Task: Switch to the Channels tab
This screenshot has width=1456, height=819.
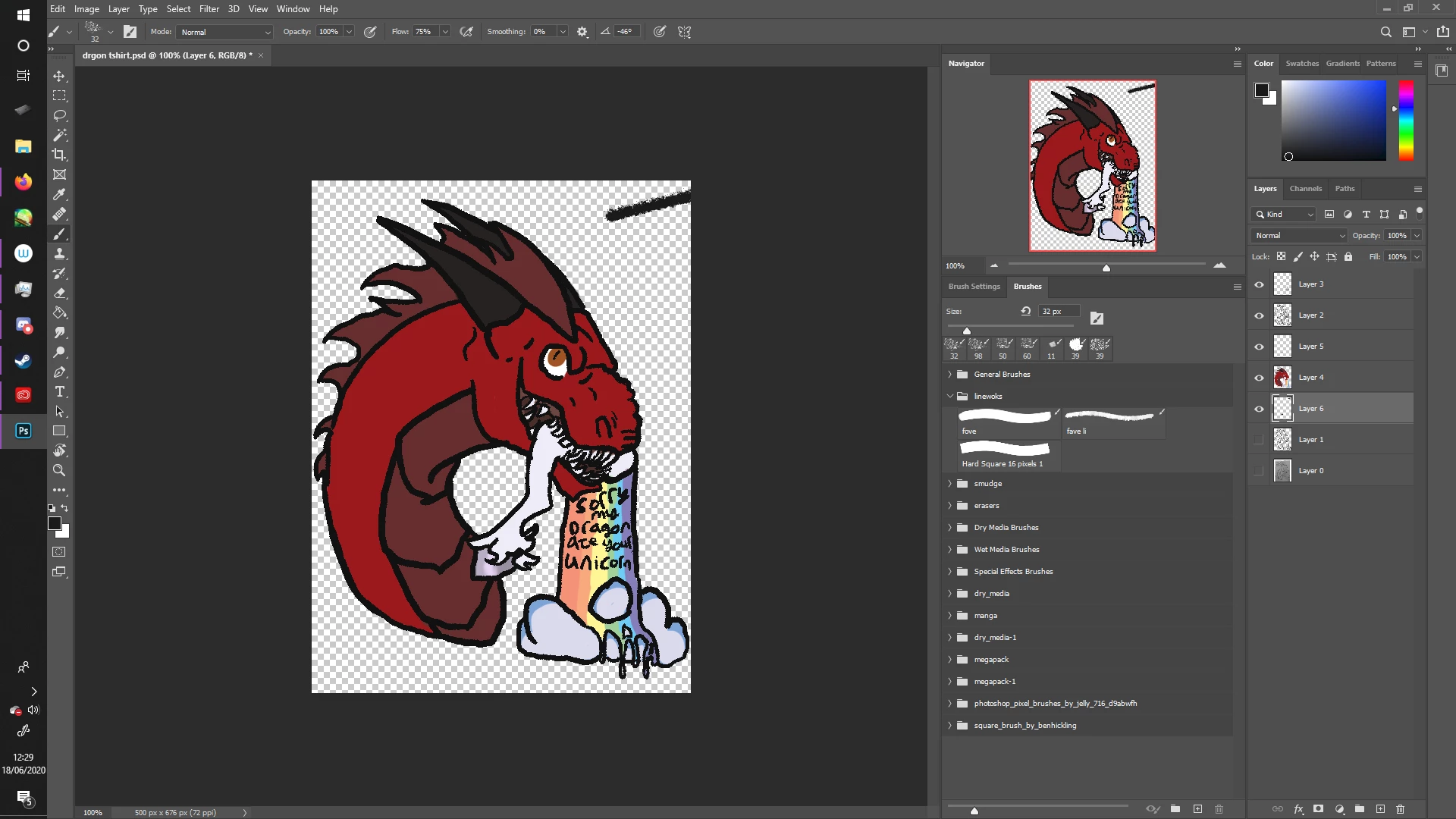Action: click(1305, 189)
